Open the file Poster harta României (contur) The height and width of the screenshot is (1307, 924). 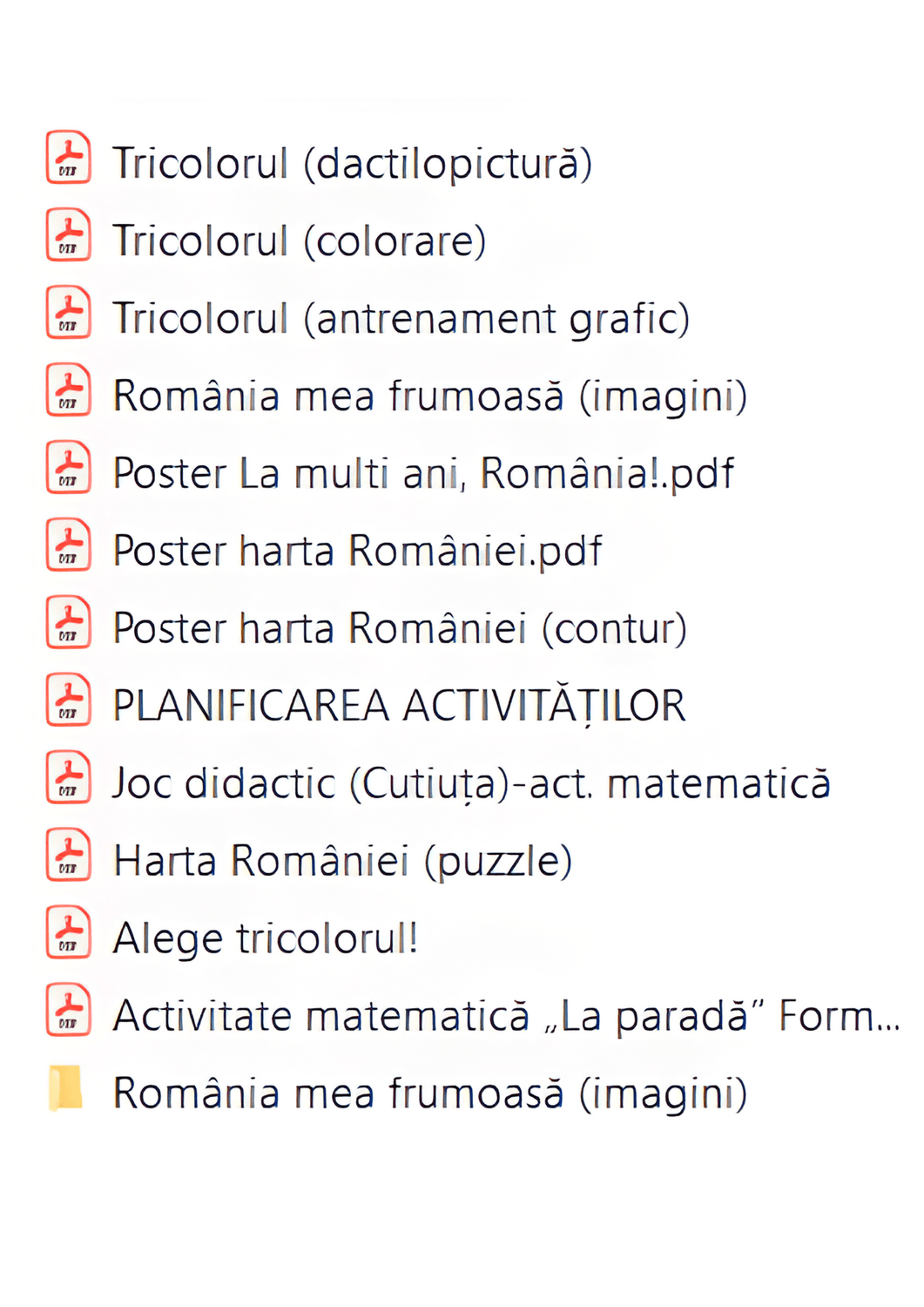(x=400, y=629)
